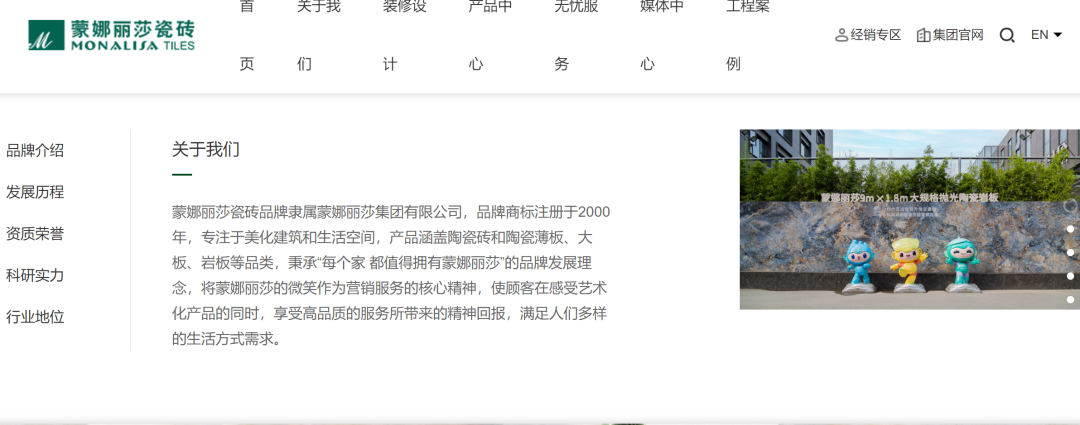Click the dealer zone person icon
Screen dimensions: 1080x425
(841, 35)
